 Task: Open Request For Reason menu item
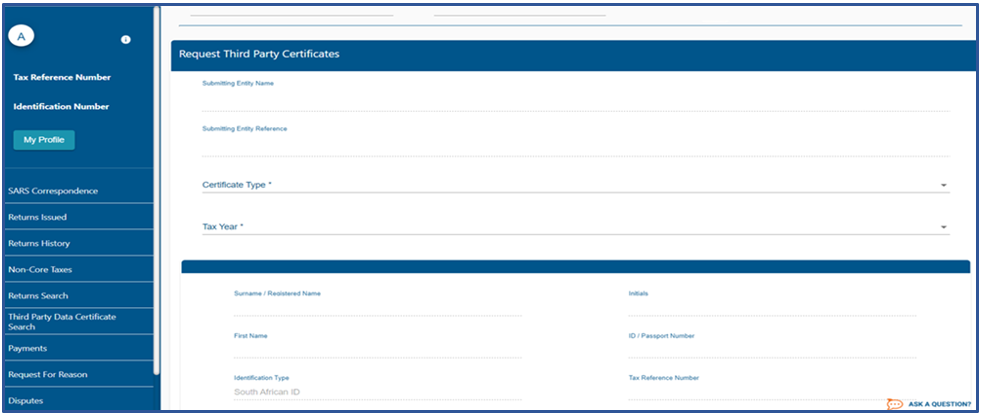(x=47, y=374)
